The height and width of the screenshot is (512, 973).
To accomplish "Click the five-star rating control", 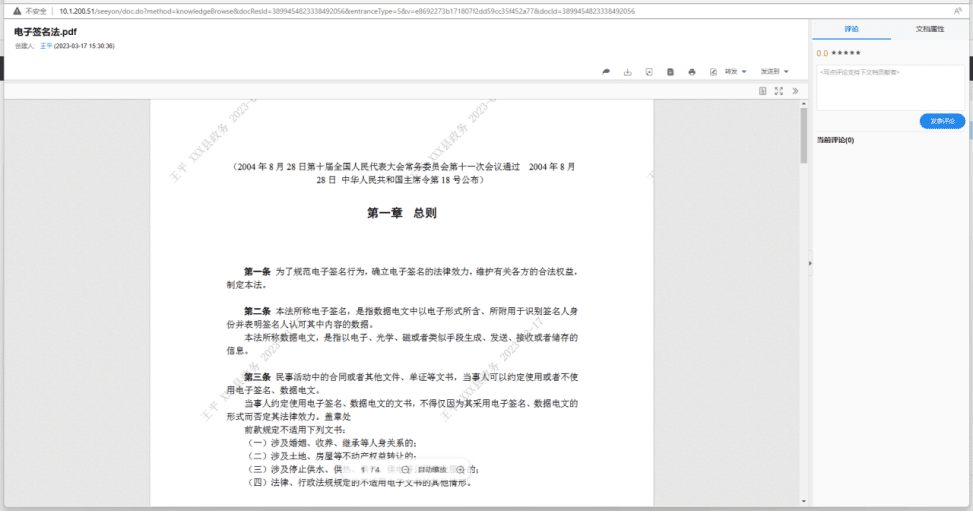I will (846, 53).
